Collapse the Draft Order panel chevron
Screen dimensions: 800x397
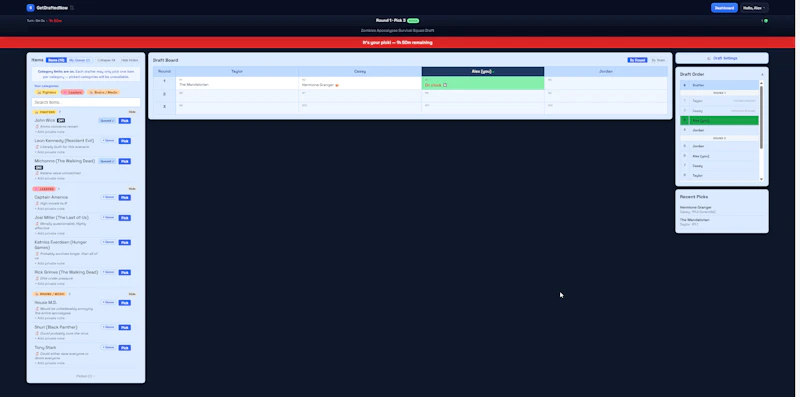[x=762, y=75]
